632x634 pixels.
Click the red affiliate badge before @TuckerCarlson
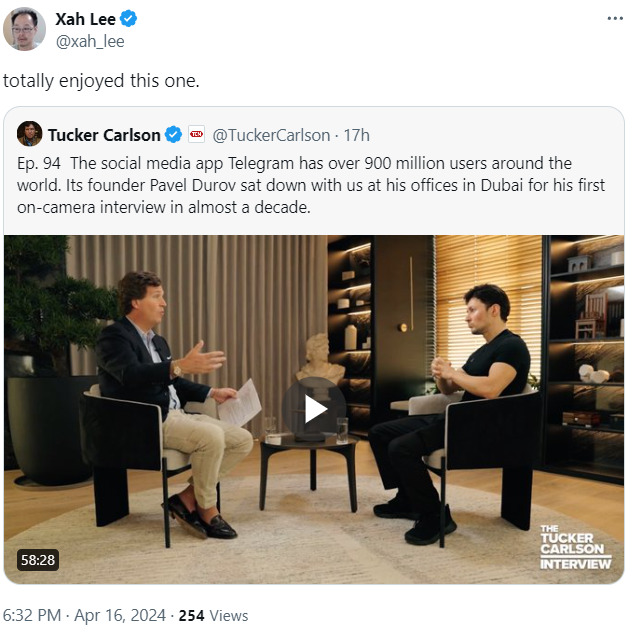(x=196, y=135)
